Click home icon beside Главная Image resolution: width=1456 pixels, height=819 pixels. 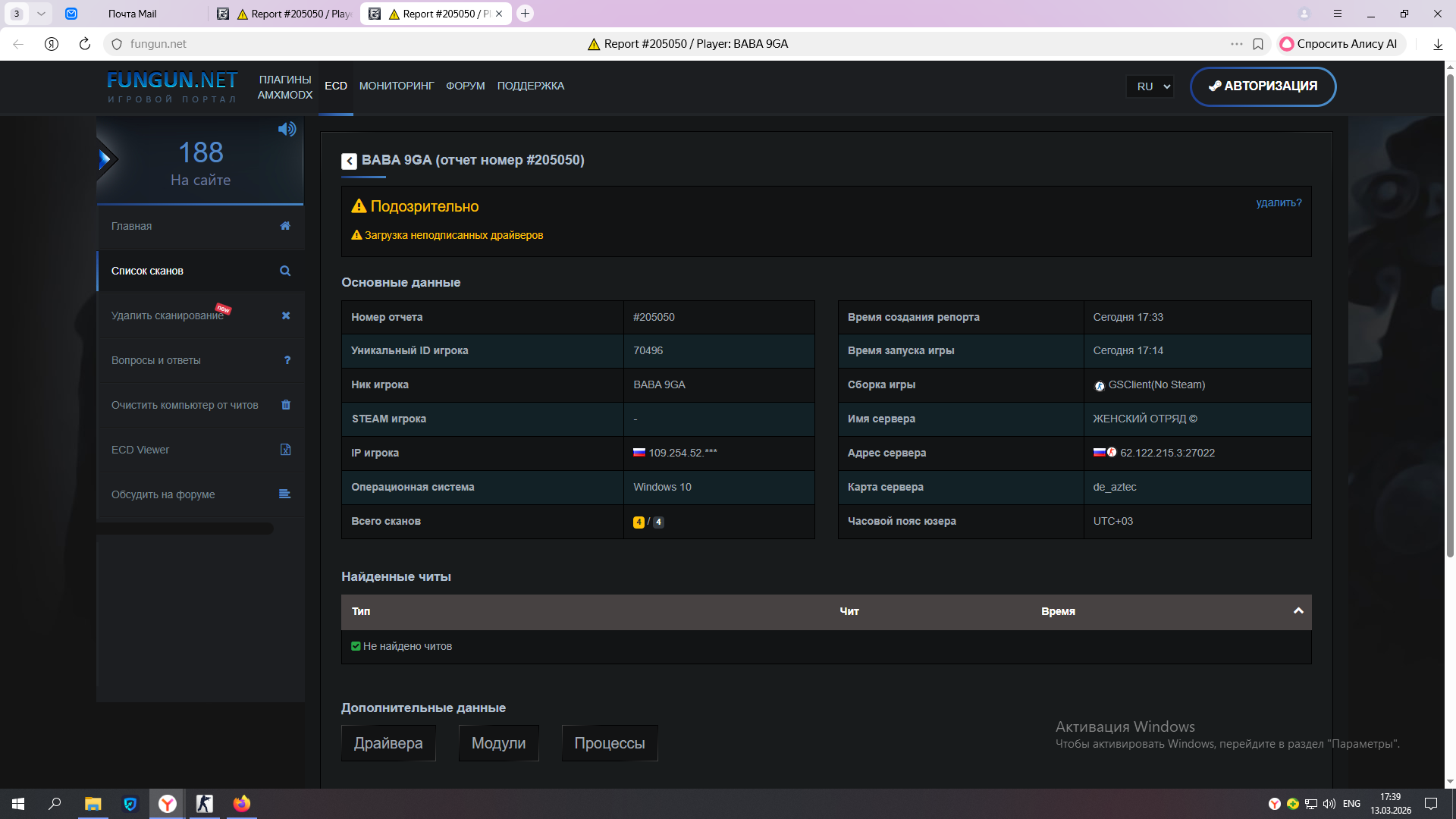(285, 226)
